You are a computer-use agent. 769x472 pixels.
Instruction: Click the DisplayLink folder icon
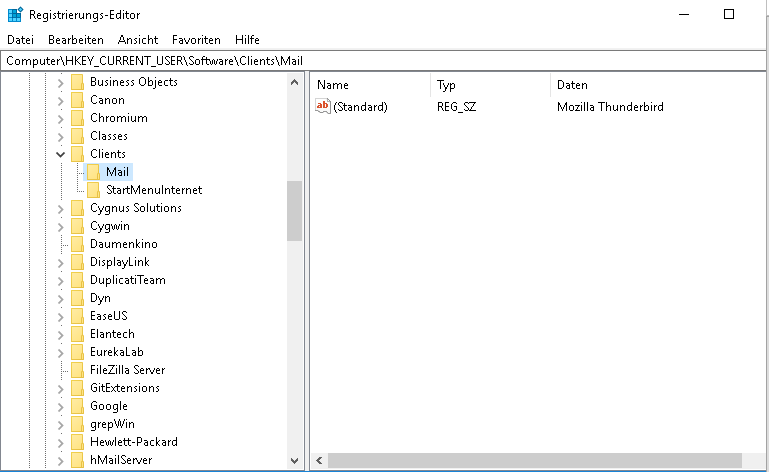[x=77, y=262]
